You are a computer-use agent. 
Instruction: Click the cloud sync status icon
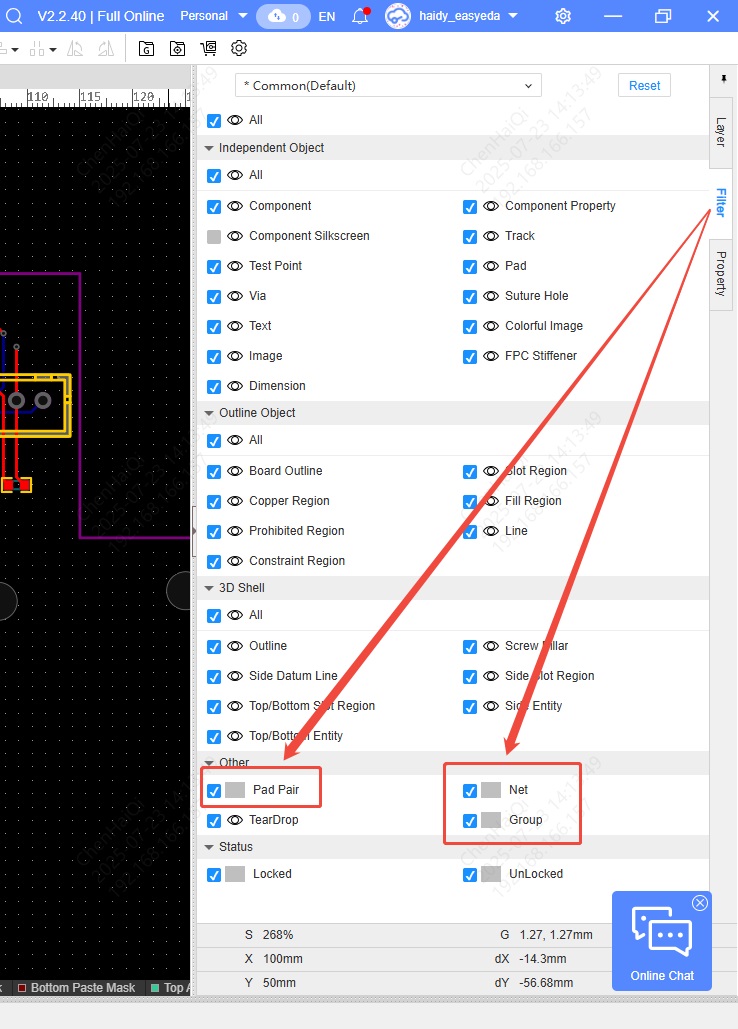point(283,16)
